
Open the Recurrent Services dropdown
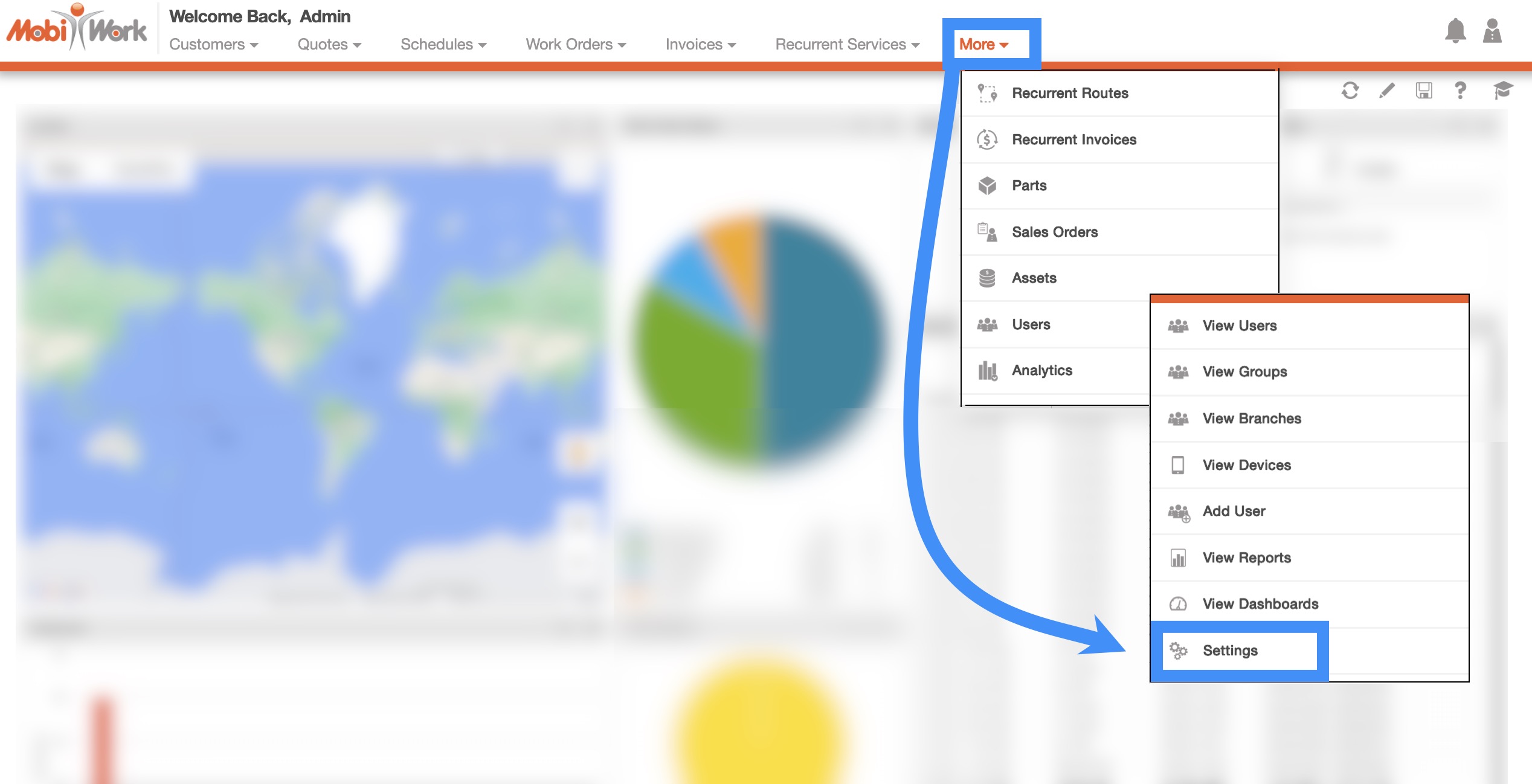pyautogui.click(x=847, y=45)
